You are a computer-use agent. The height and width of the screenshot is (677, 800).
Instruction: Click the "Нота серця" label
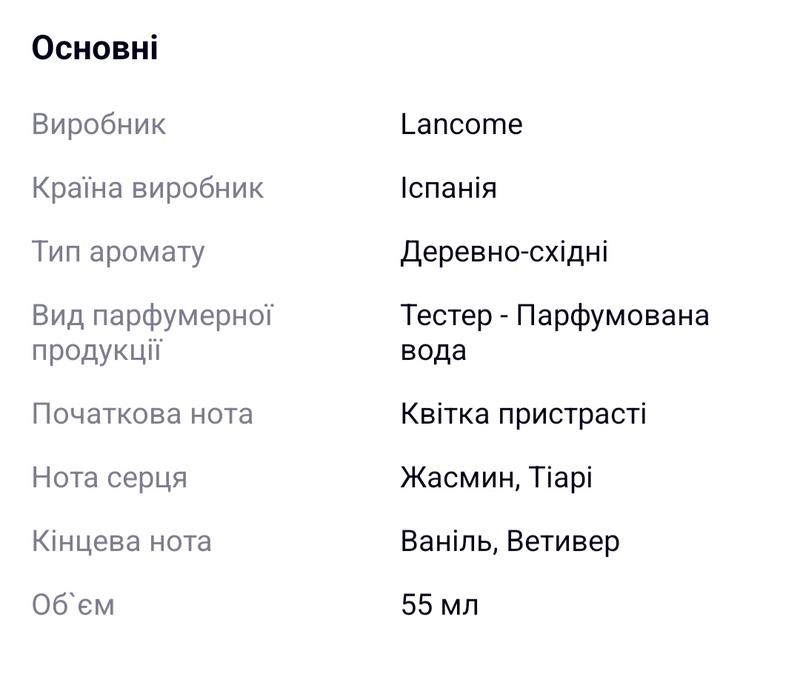pos(109,478)
